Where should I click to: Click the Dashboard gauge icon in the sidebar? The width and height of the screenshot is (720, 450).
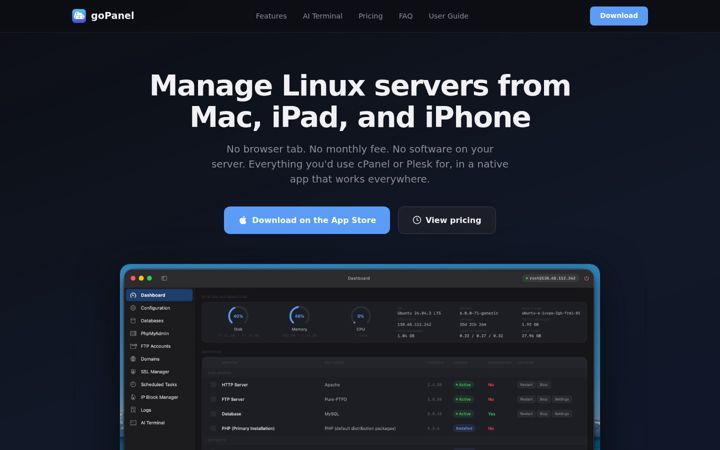click(133, 295)
